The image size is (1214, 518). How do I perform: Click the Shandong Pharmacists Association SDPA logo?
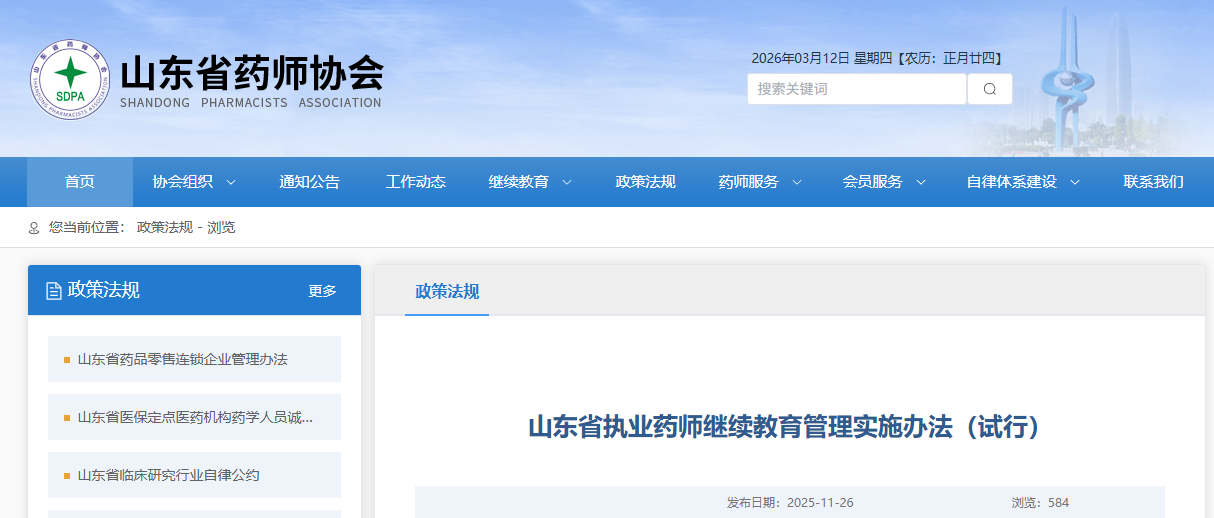tap(69, 79)
